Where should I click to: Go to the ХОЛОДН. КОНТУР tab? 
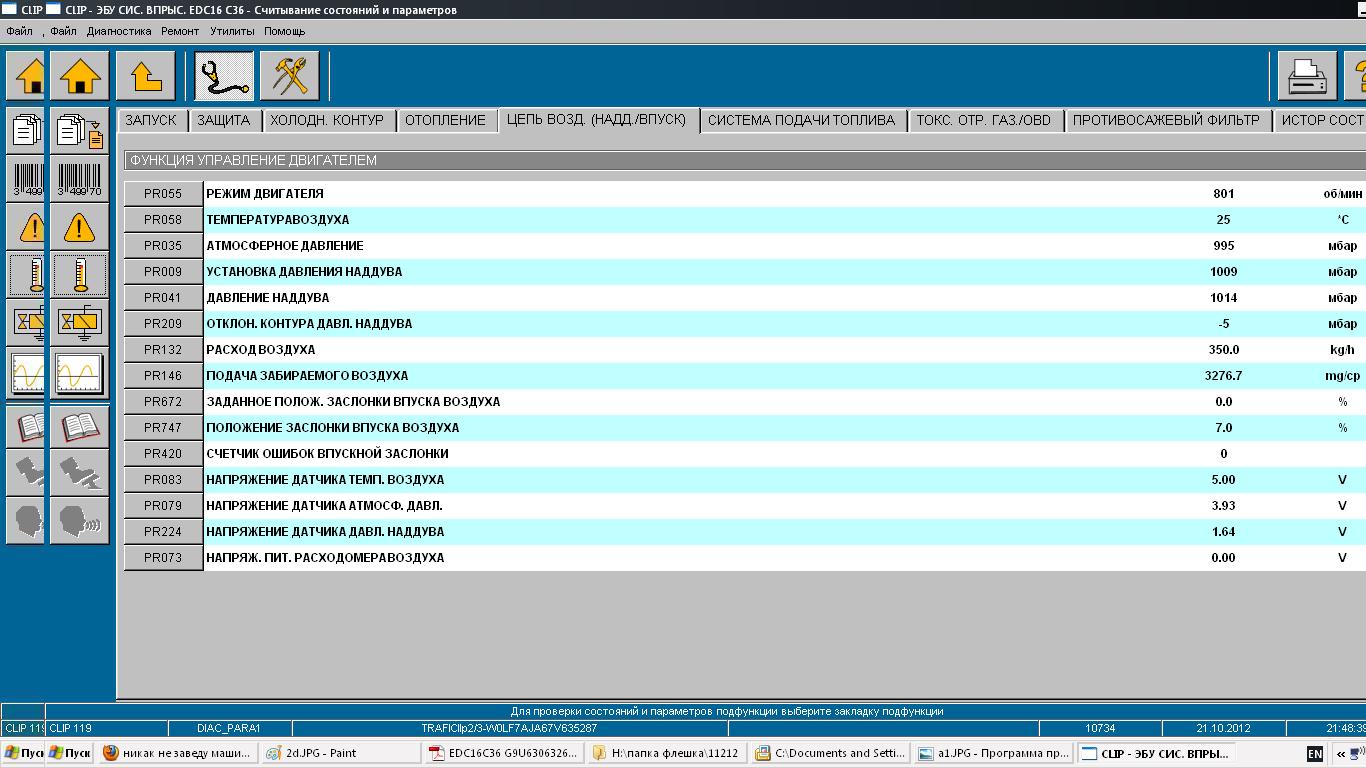pyautogui.click(x=327, y=120)
